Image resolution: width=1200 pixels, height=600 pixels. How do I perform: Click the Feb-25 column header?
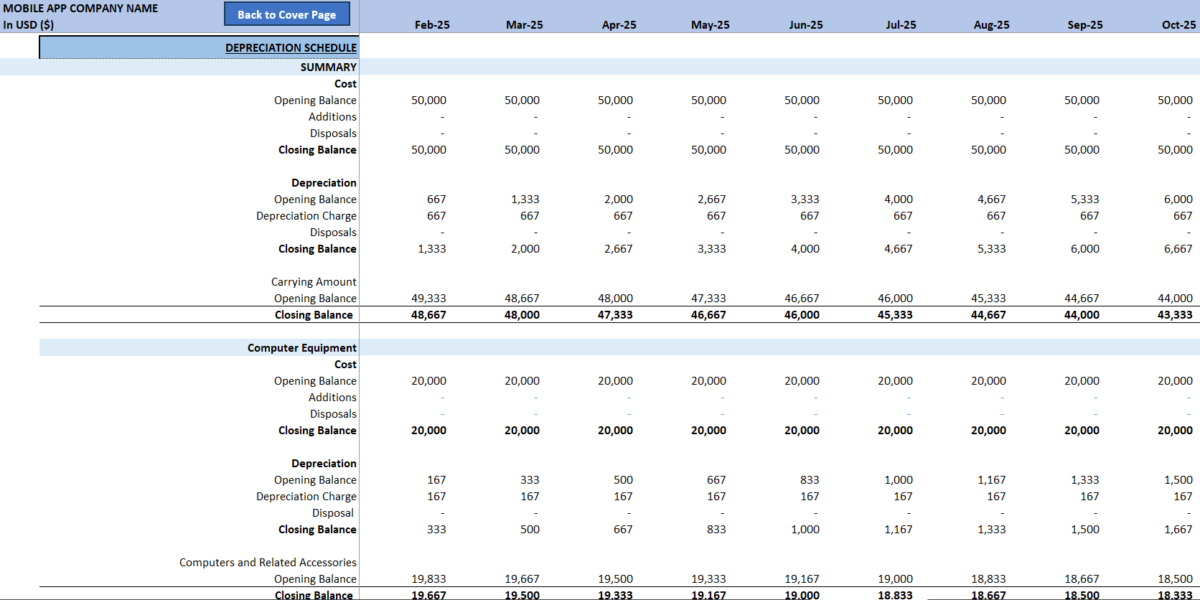(x=432, y=25)
